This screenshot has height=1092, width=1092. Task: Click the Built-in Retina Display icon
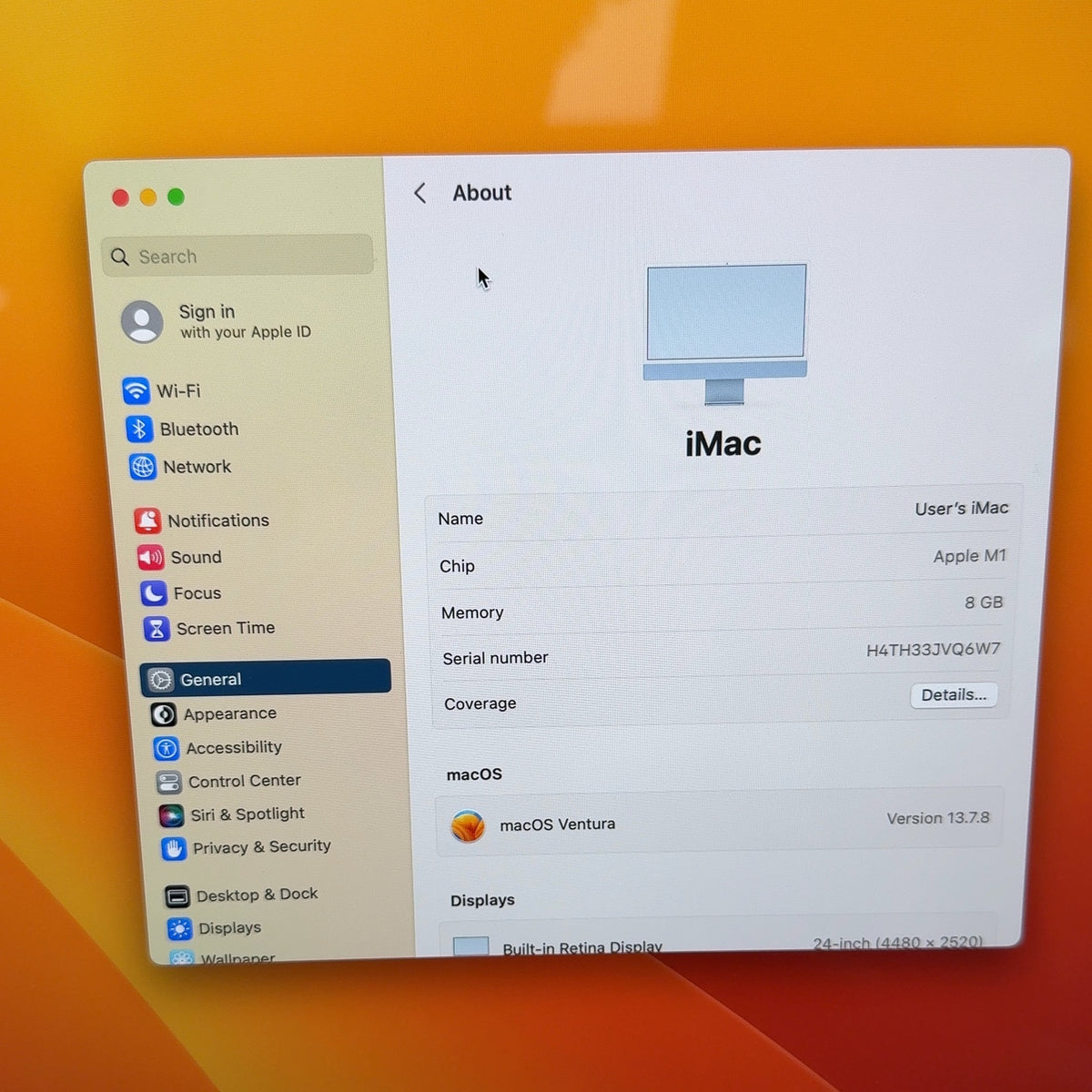[x=470, y=946]
